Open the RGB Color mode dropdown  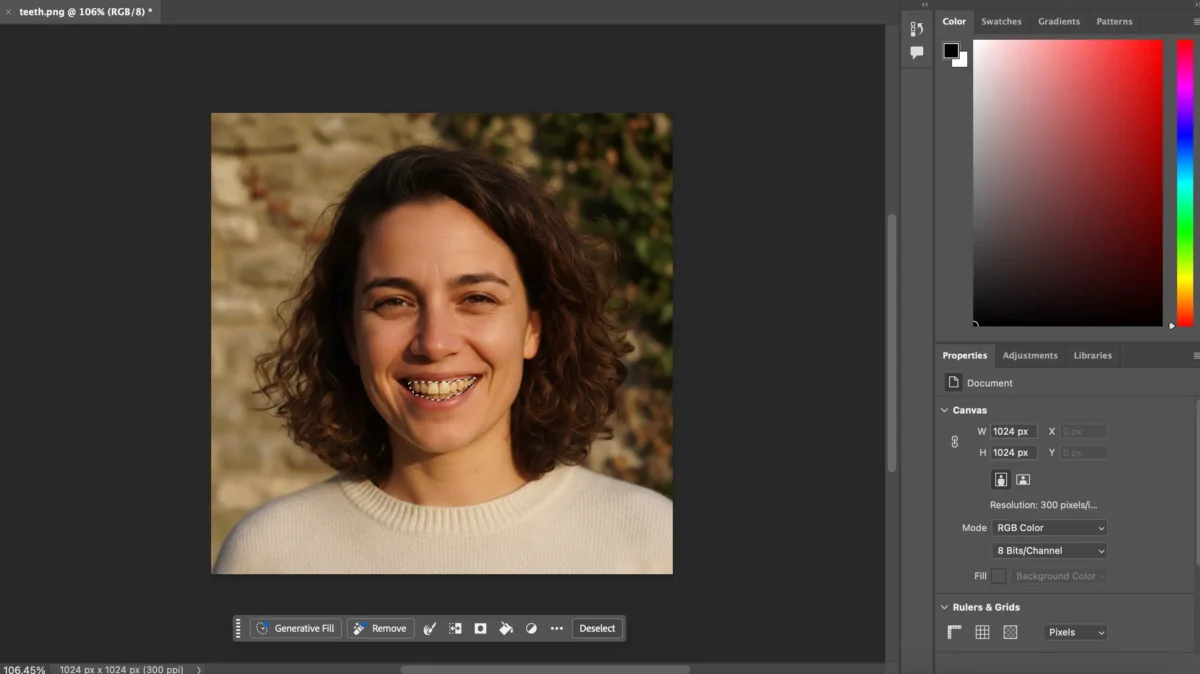coord(1049,527)
